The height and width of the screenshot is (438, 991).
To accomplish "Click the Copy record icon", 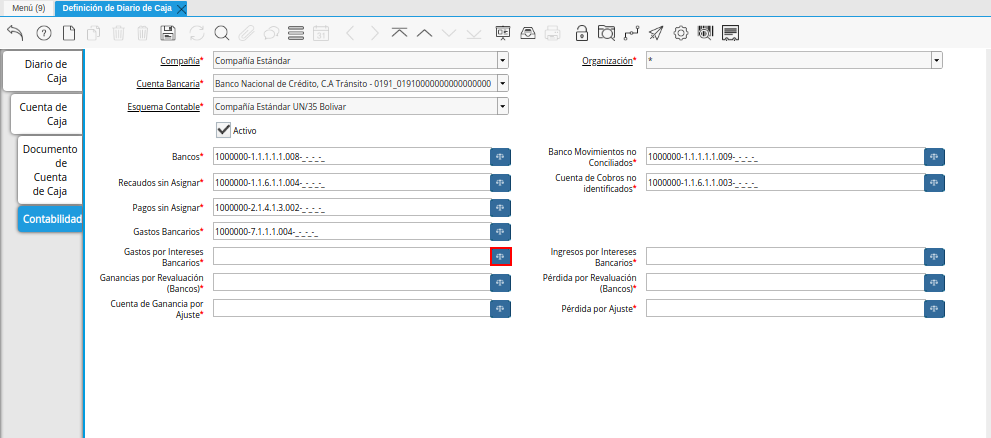I will 93,33.
